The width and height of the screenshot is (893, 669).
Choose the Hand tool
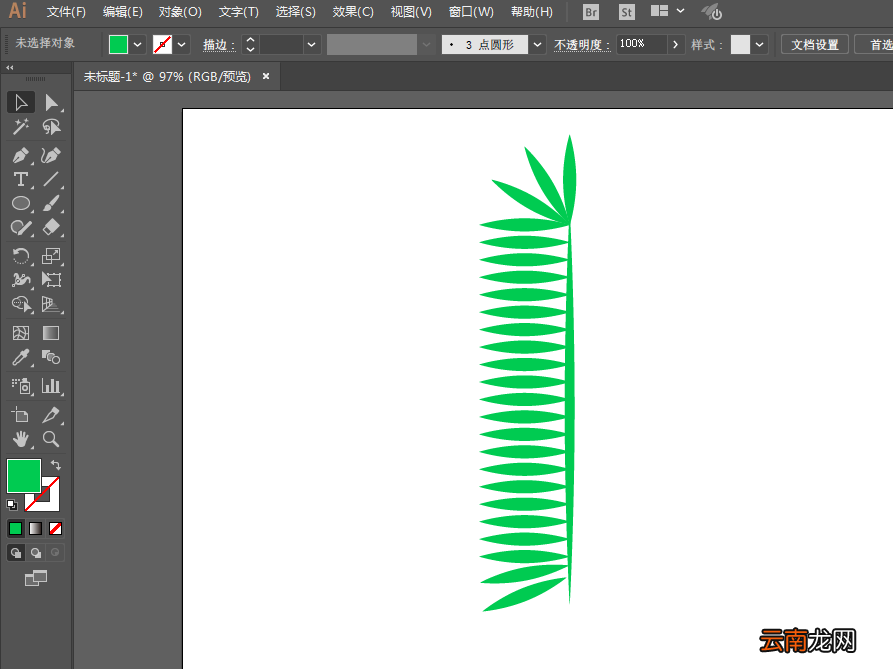(21, 439)
